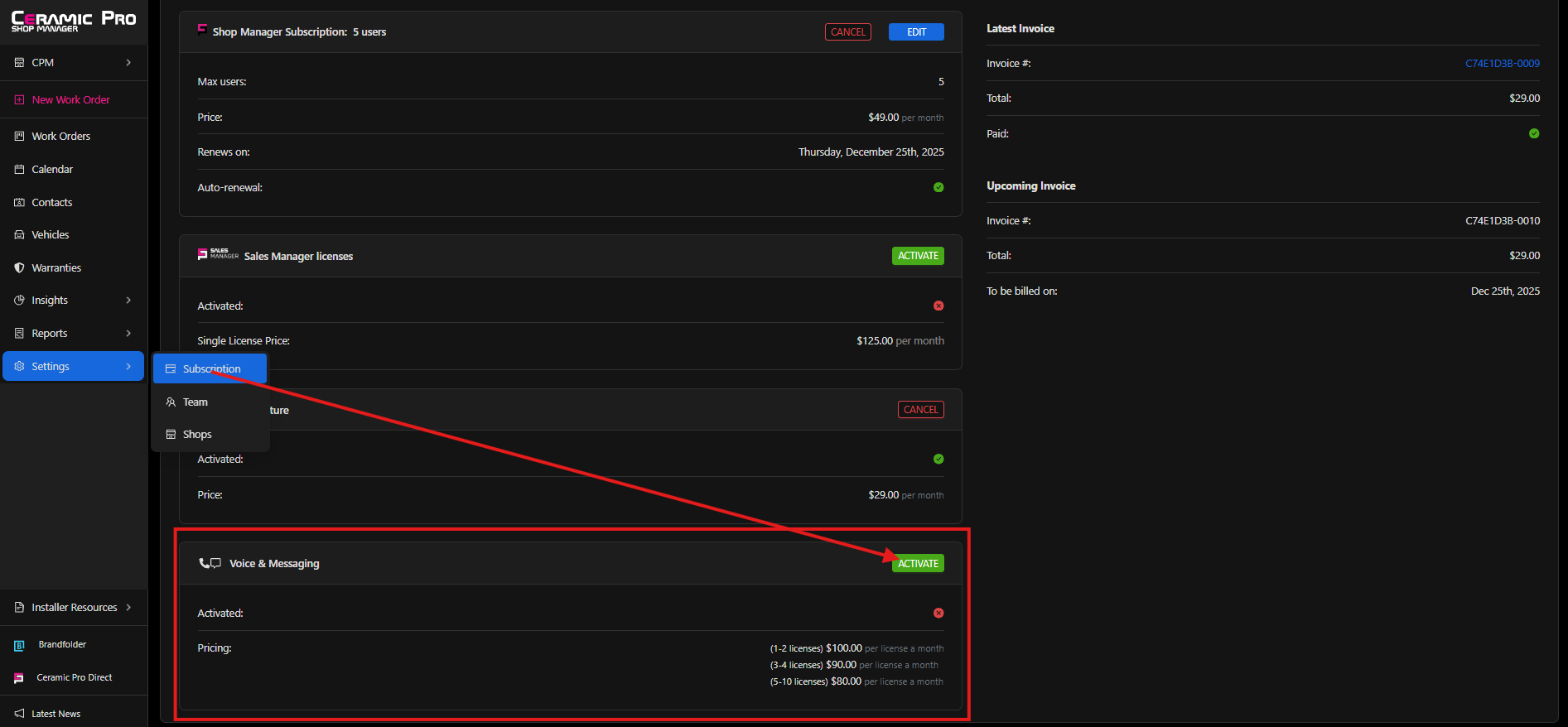Click the Shops store icon in submenu
1568x727 pixels.
pos(171,435)
